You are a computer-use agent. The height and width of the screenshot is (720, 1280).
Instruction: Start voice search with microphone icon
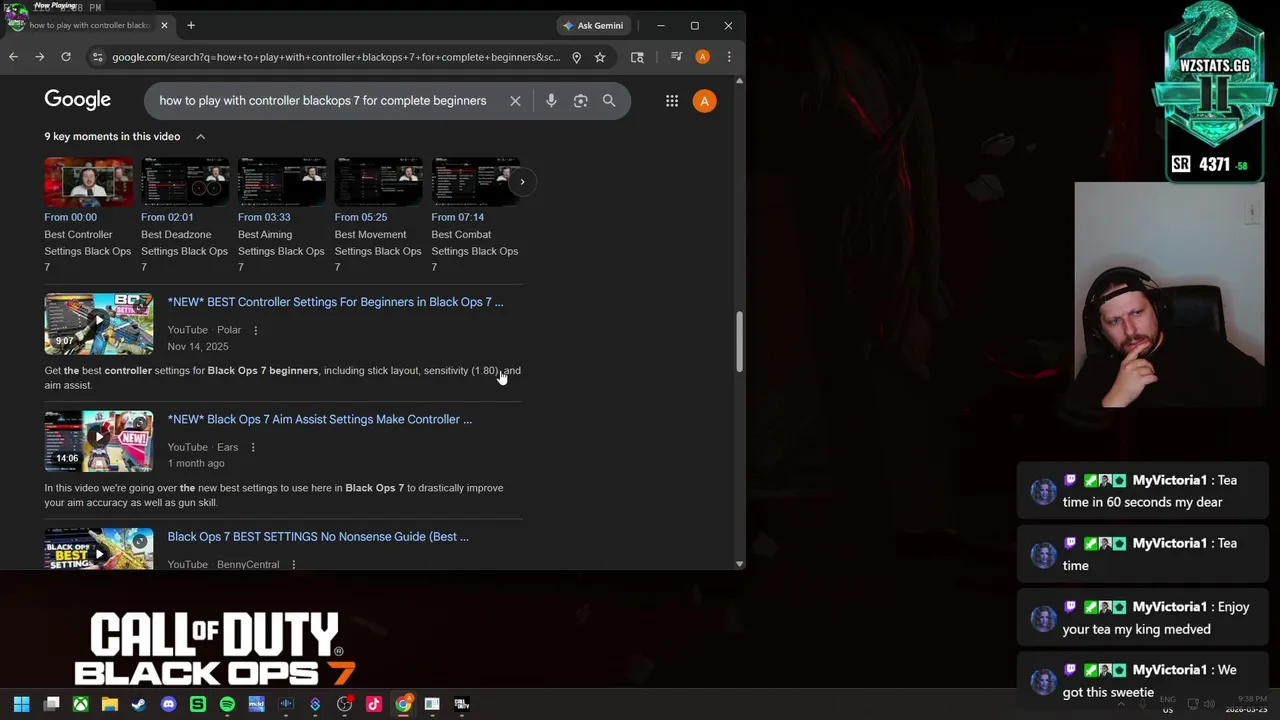551,100
